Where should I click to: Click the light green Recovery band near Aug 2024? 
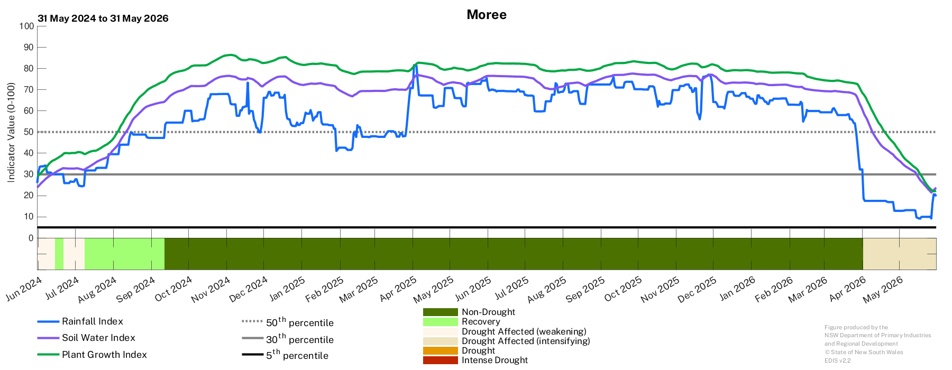point(124,253)
